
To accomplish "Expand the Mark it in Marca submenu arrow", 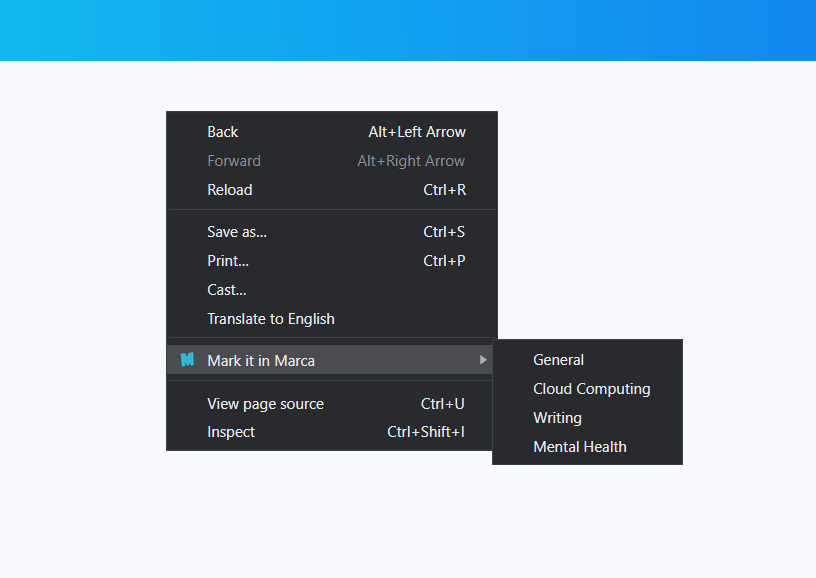I will [x=483, y=360].
